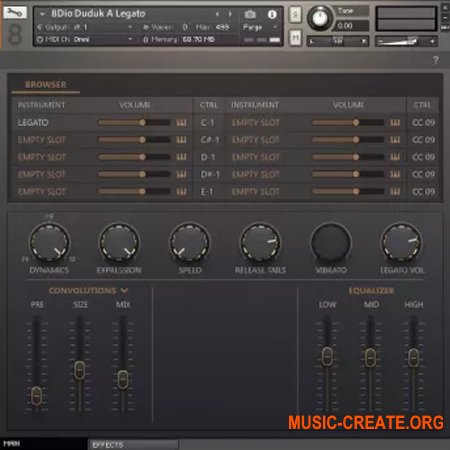Click the keyboard icon in LEGATO row

181,122
